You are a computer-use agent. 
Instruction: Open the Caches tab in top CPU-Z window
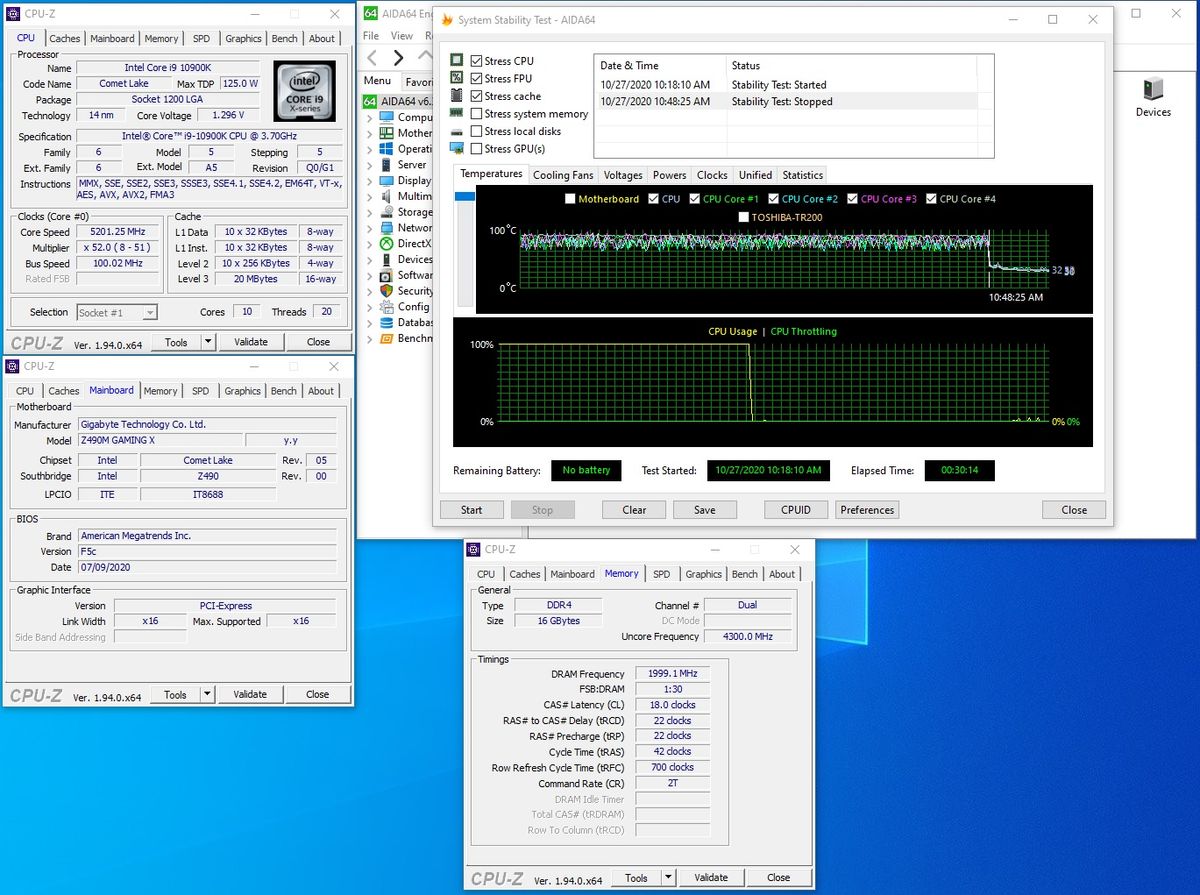[65, 39]
